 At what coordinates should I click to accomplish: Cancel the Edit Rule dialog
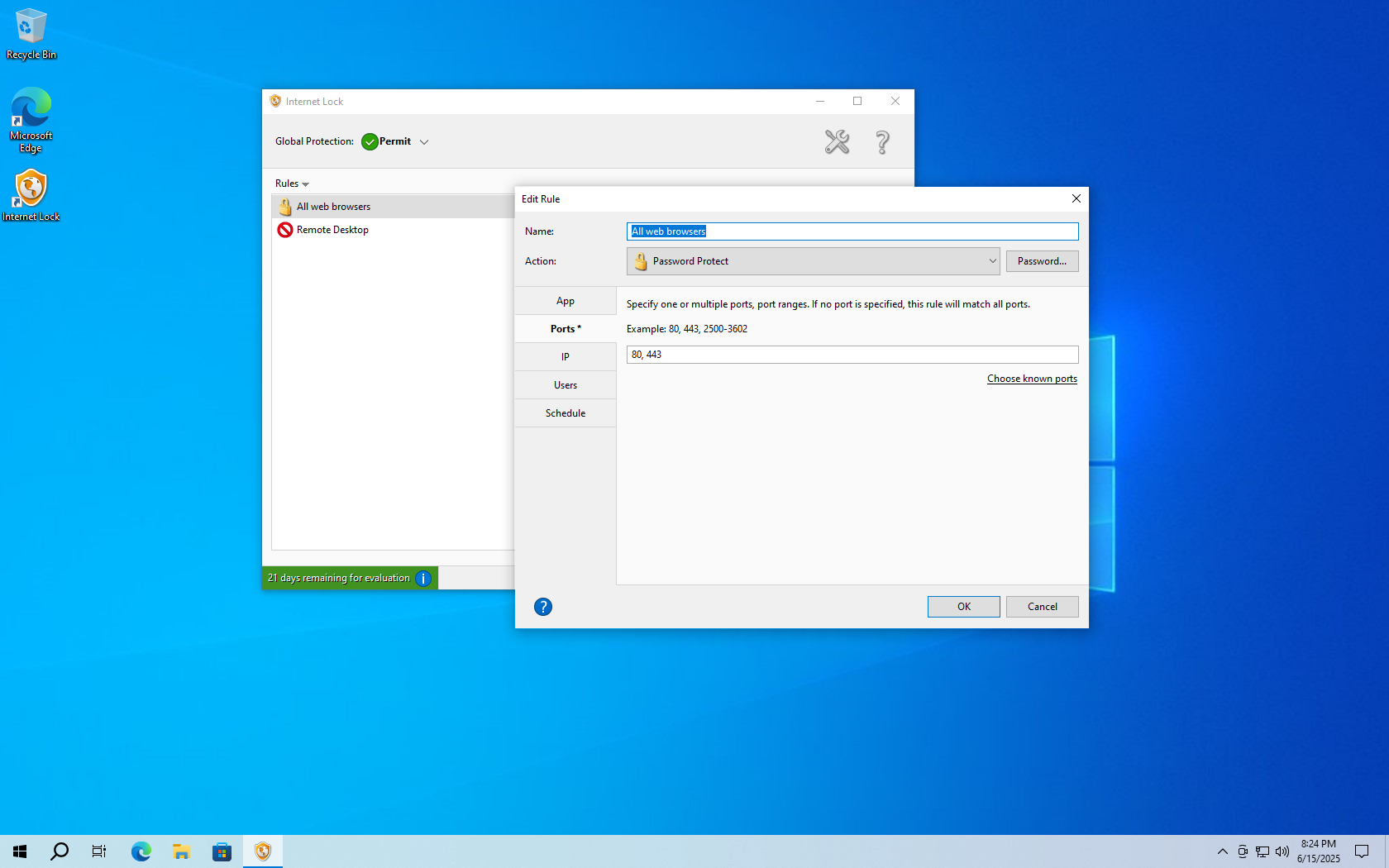(1042, 606)
